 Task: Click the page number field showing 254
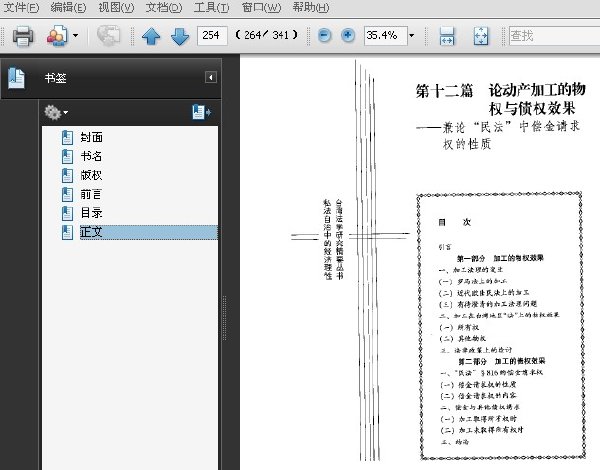(212, 36)
